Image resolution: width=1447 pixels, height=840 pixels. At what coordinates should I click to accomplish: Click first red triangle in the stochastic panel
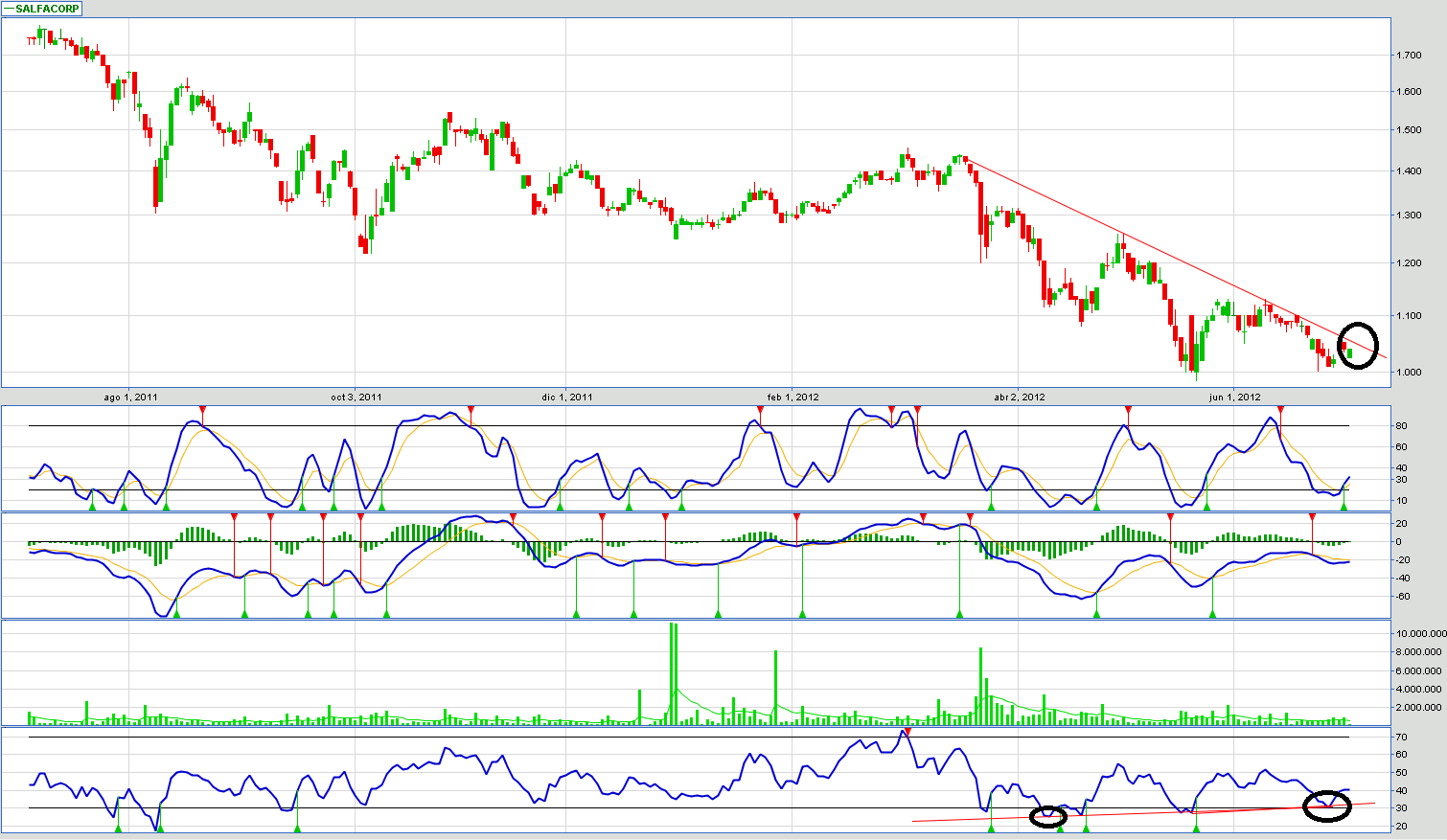tap(202, 410)
